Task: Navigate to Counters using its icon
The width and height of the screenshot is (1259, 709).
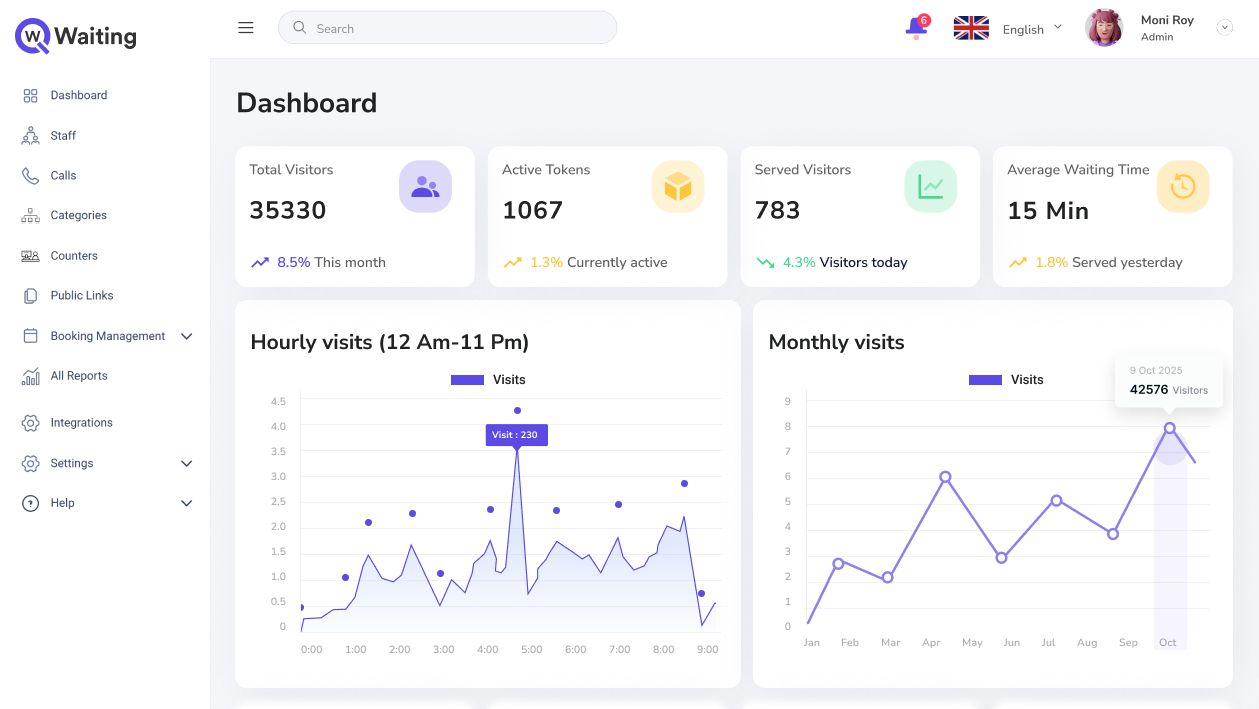Action: [30, 255]
